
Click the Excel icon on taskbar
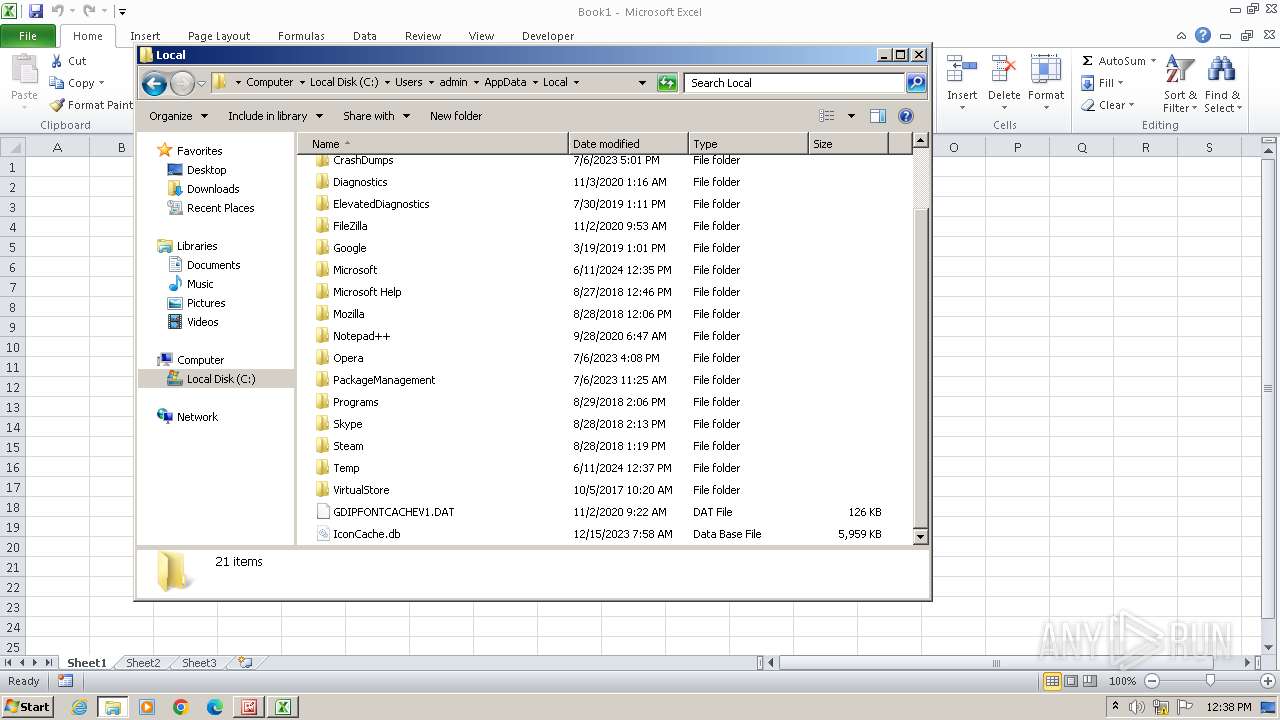click(x=283, y=707)
